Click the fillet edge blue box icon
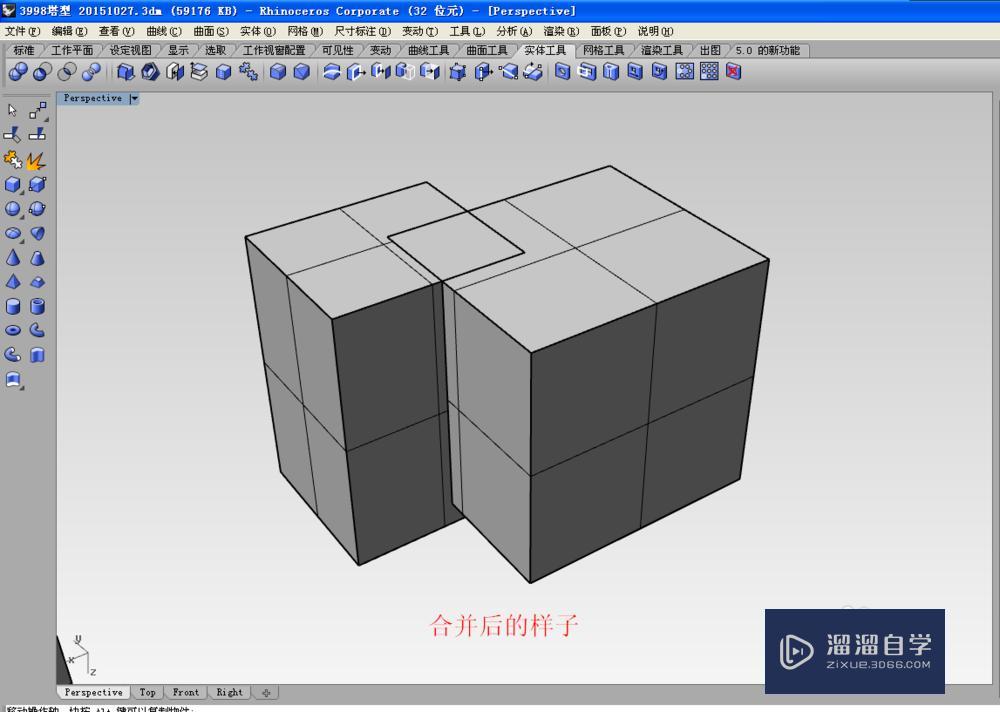This screenshot has height=712, width=1000. coord(278,72)
